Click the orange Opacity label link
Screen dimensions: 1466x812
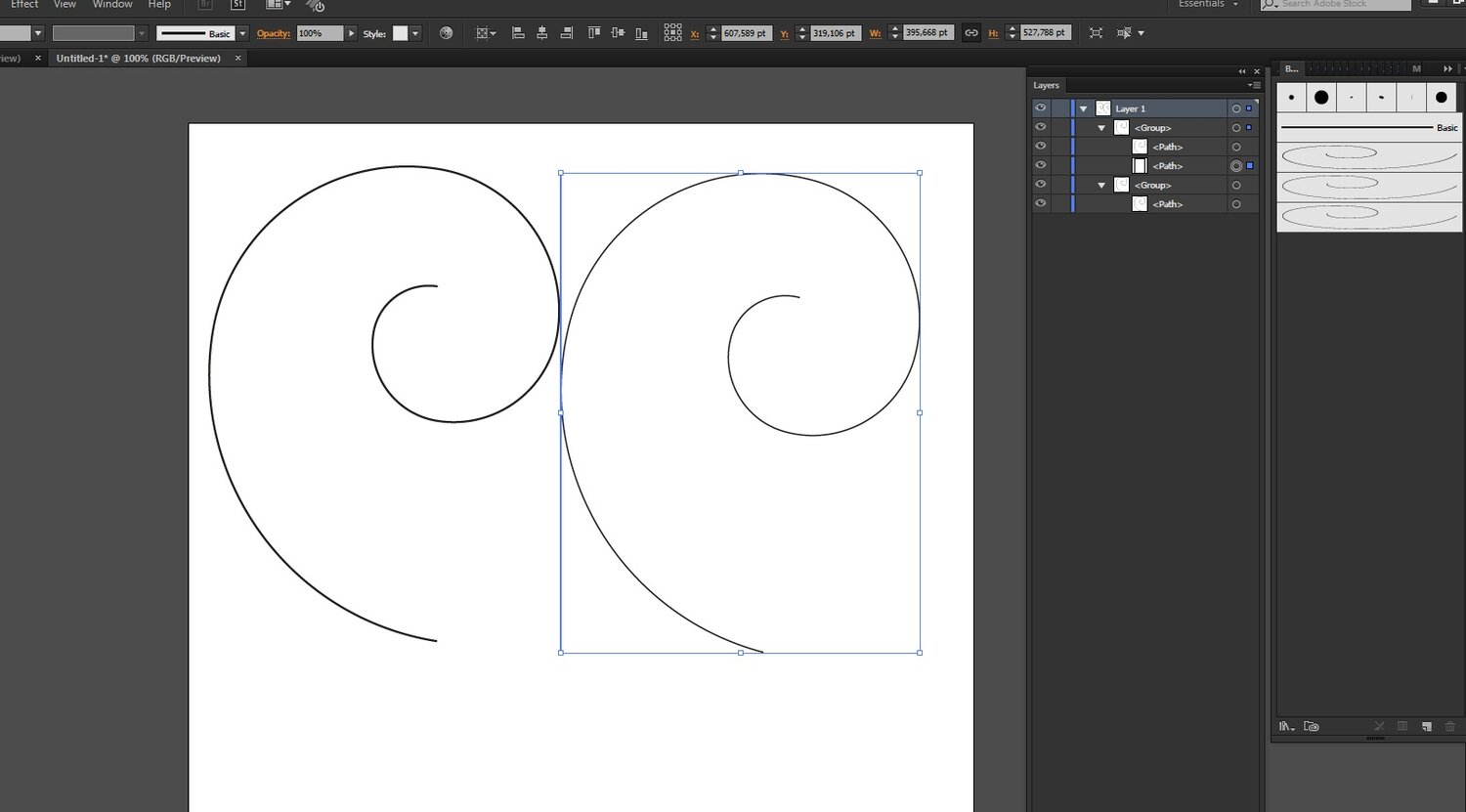[274, 33]
